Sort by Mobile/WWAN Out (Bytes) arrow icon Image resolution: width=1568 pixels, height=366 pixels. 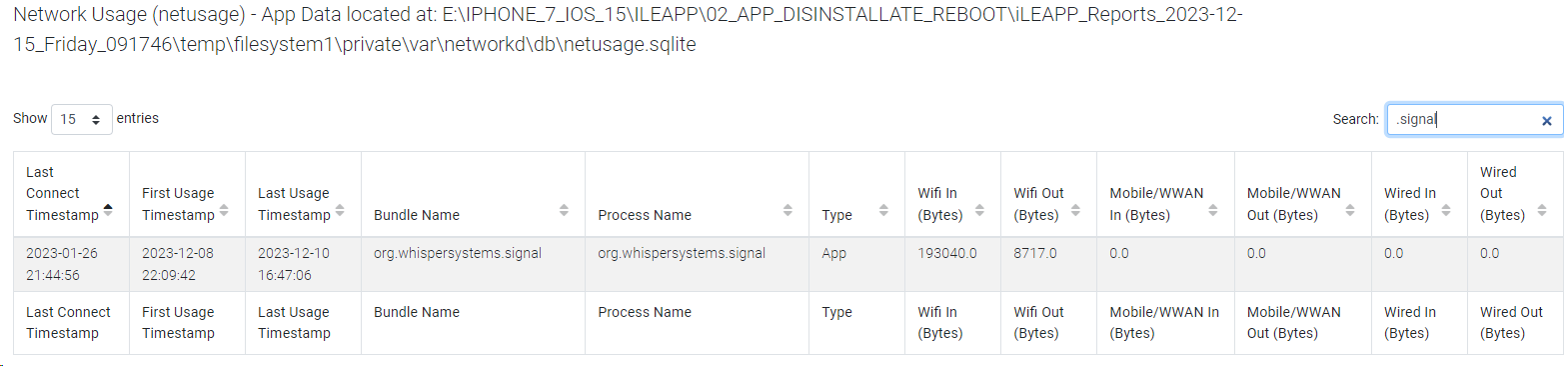click(1350, 210)
